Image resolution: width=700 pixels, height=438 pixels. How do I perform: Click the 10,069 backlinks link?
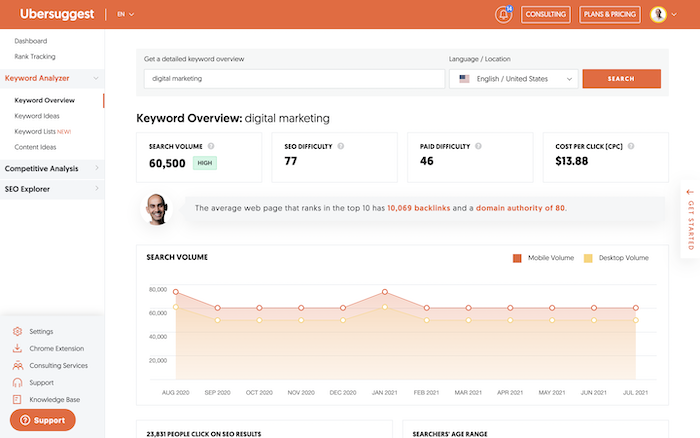pos(418,208)
